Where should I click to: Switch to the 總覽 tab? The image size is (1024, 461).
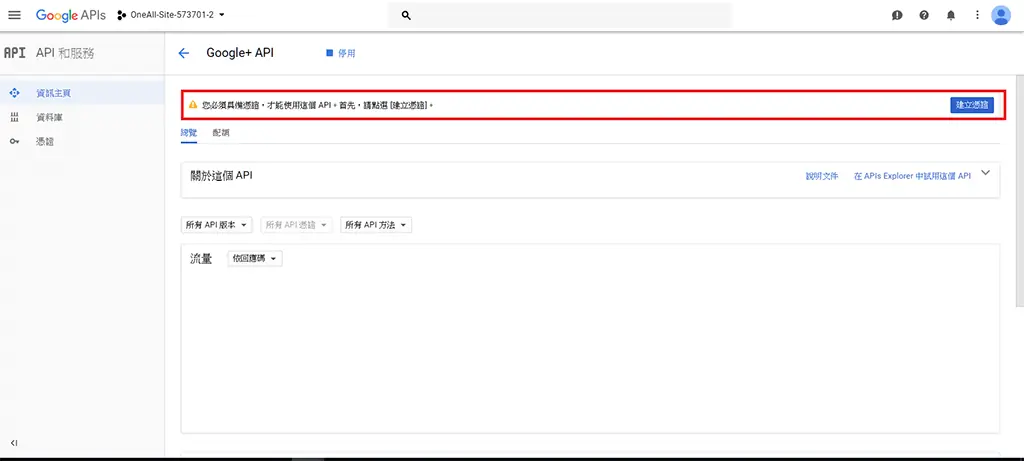tap(189, 133)
